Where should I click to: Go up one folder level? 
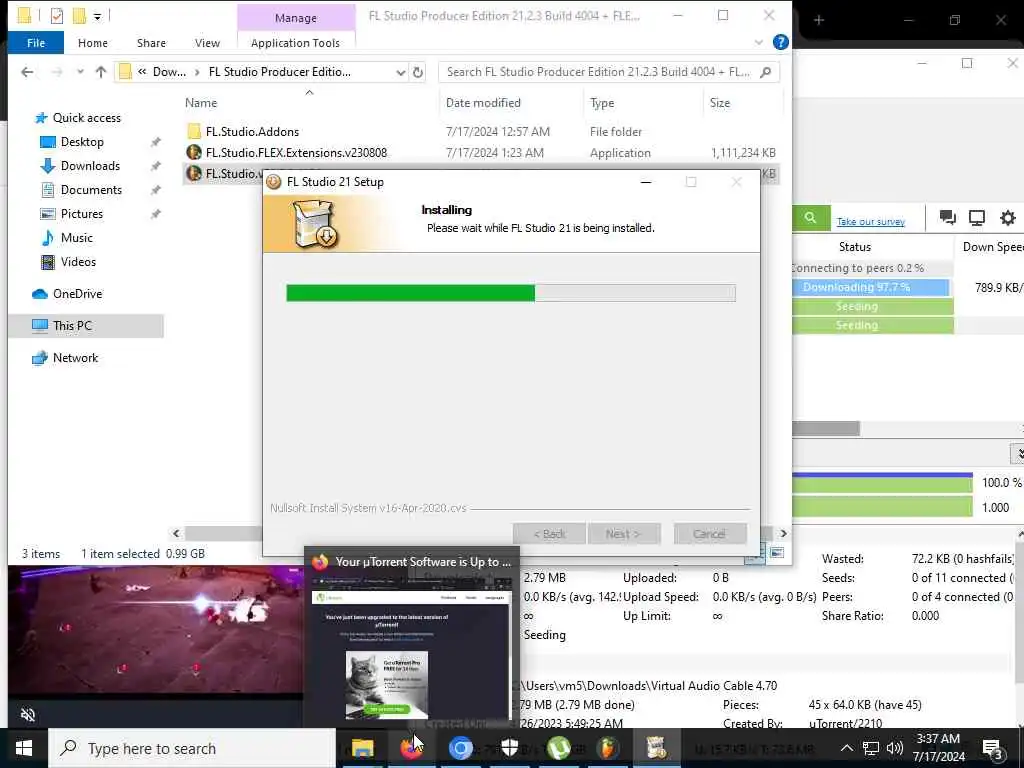tap(101, 72)
